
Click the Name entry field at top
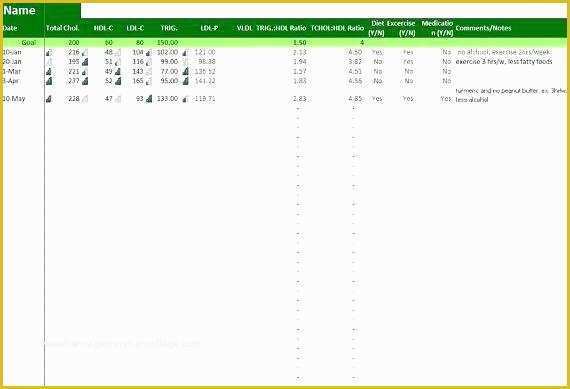tap(324, 11)
